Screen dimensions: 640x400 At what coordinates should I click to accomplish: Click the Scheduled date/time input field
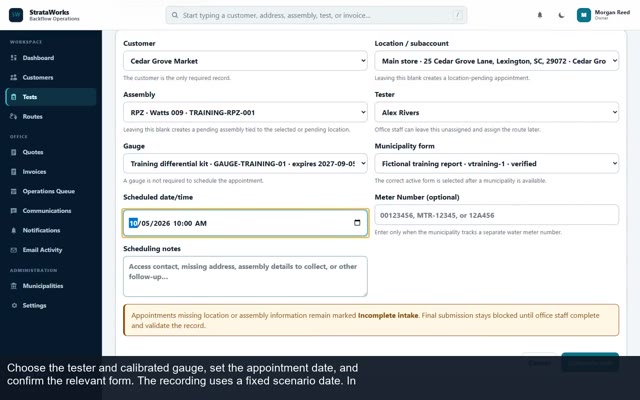pos(245,223)
